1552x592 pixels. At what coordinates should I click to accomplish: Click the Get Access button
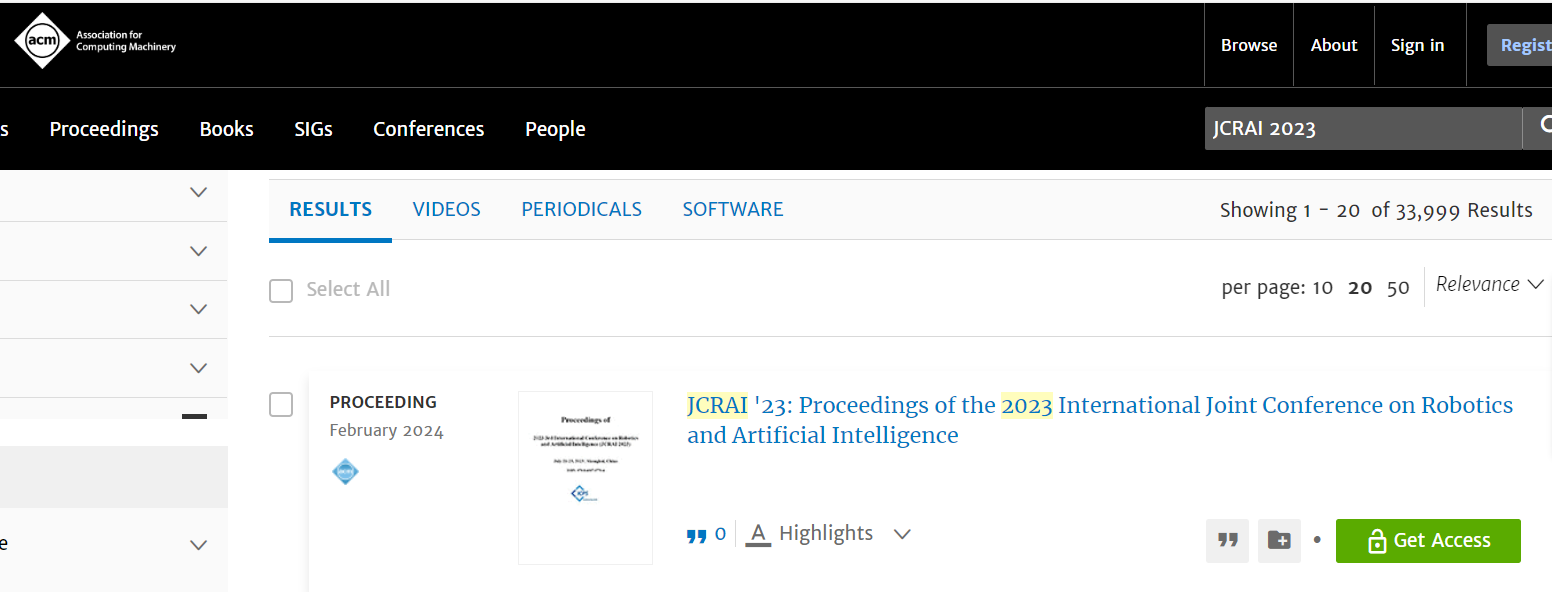pos(1428,541)
